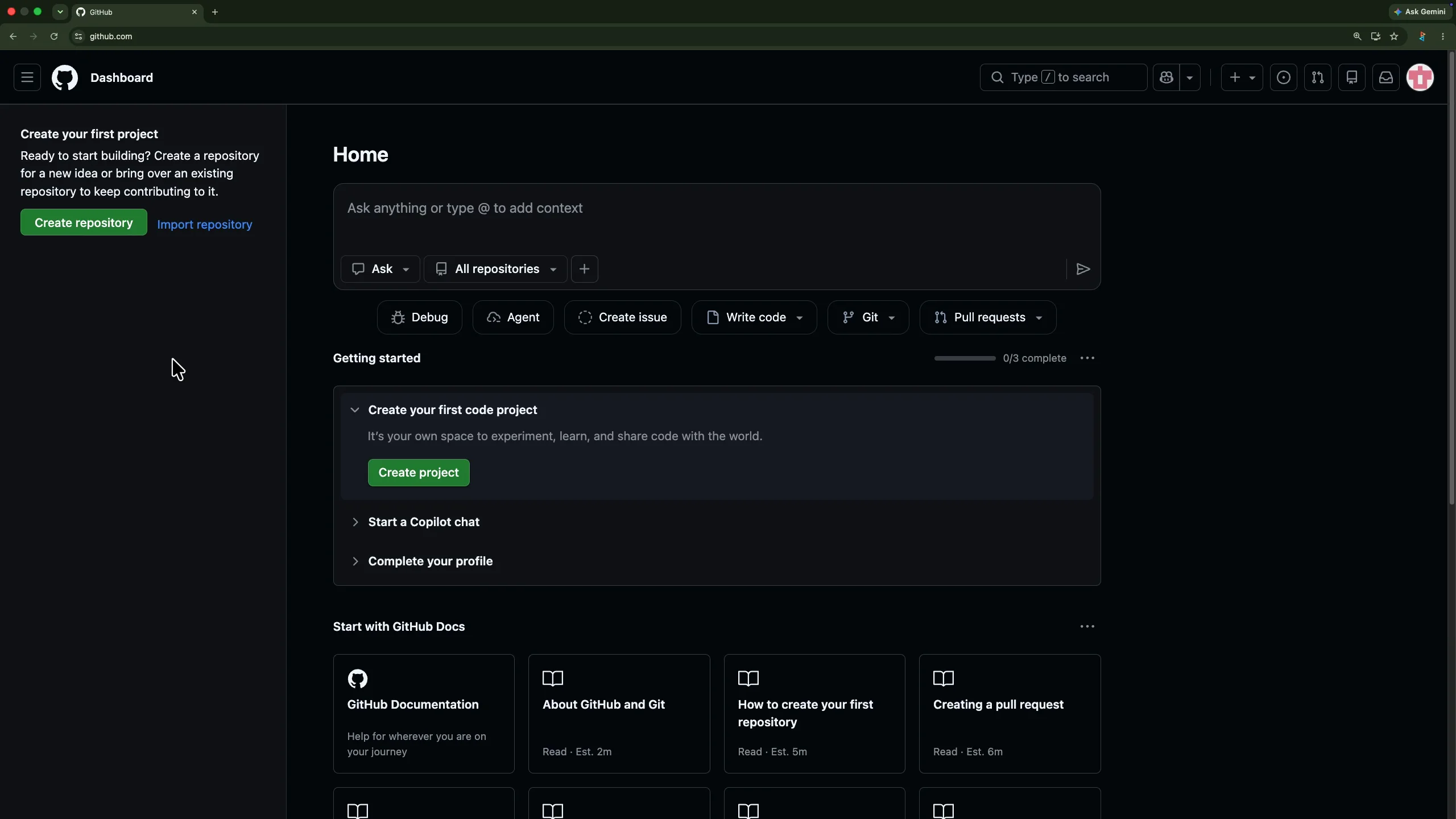Open the browser three-dot menu

pyautogui.click(x=1443, y=36)
